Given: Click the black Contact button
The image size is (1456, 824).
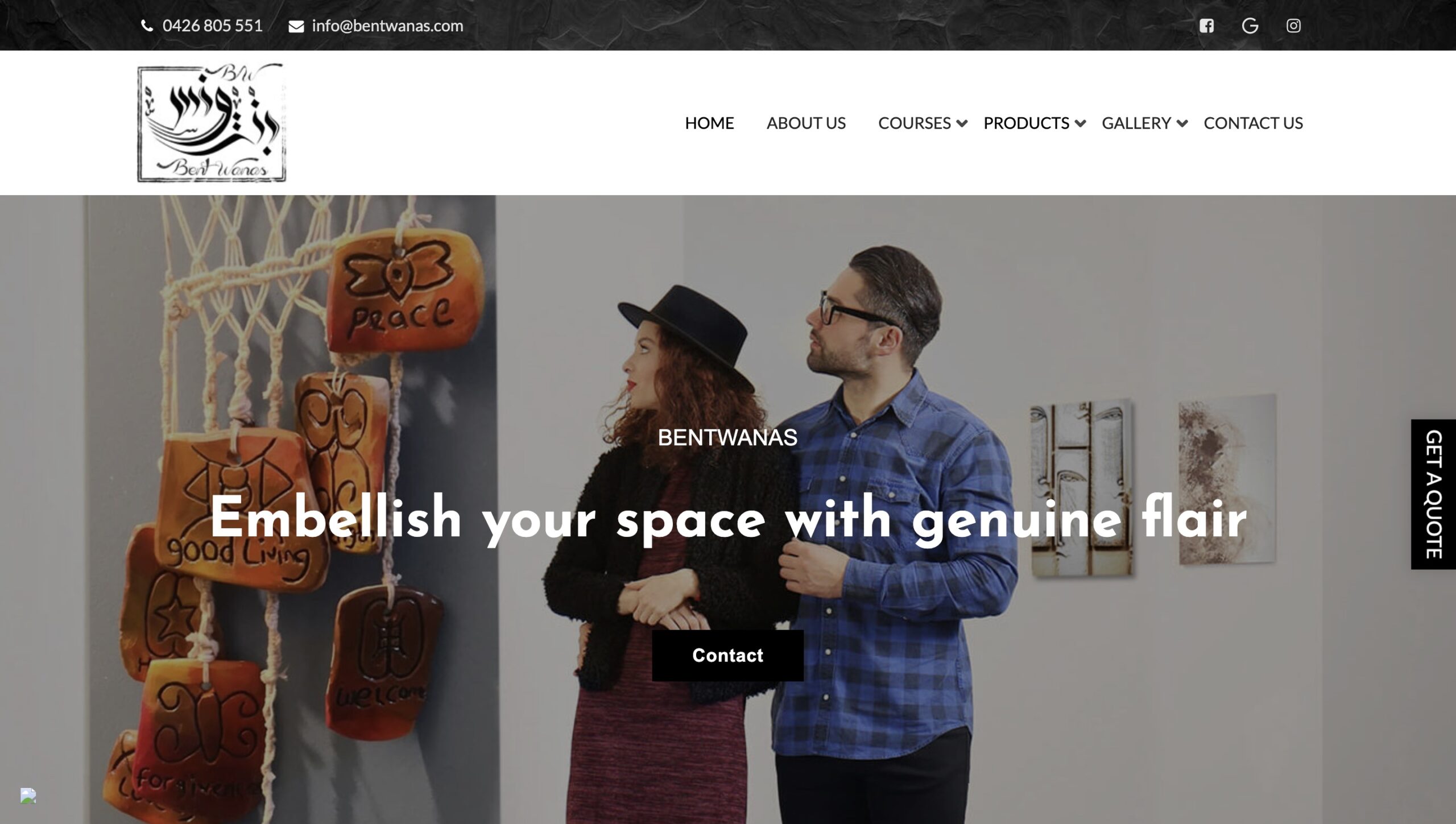Looking at the screenshot, I should click(727, 655).
